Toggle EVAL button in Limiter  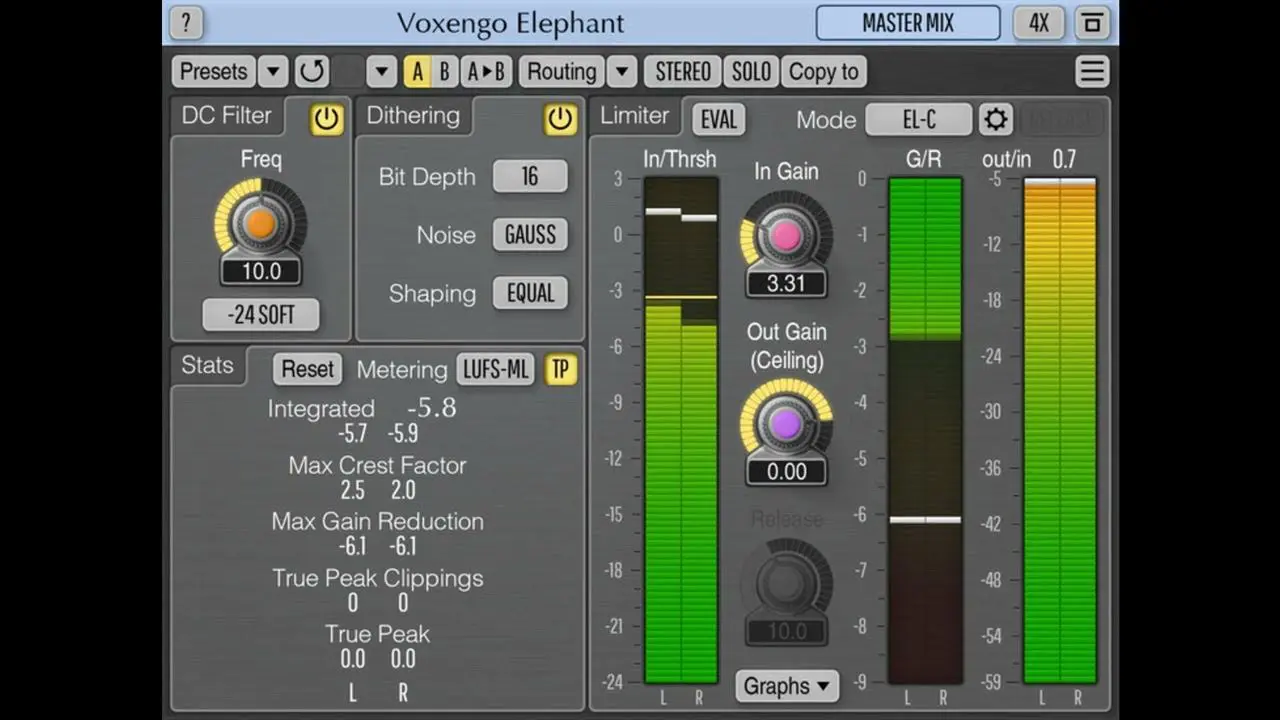pos(718,120)
